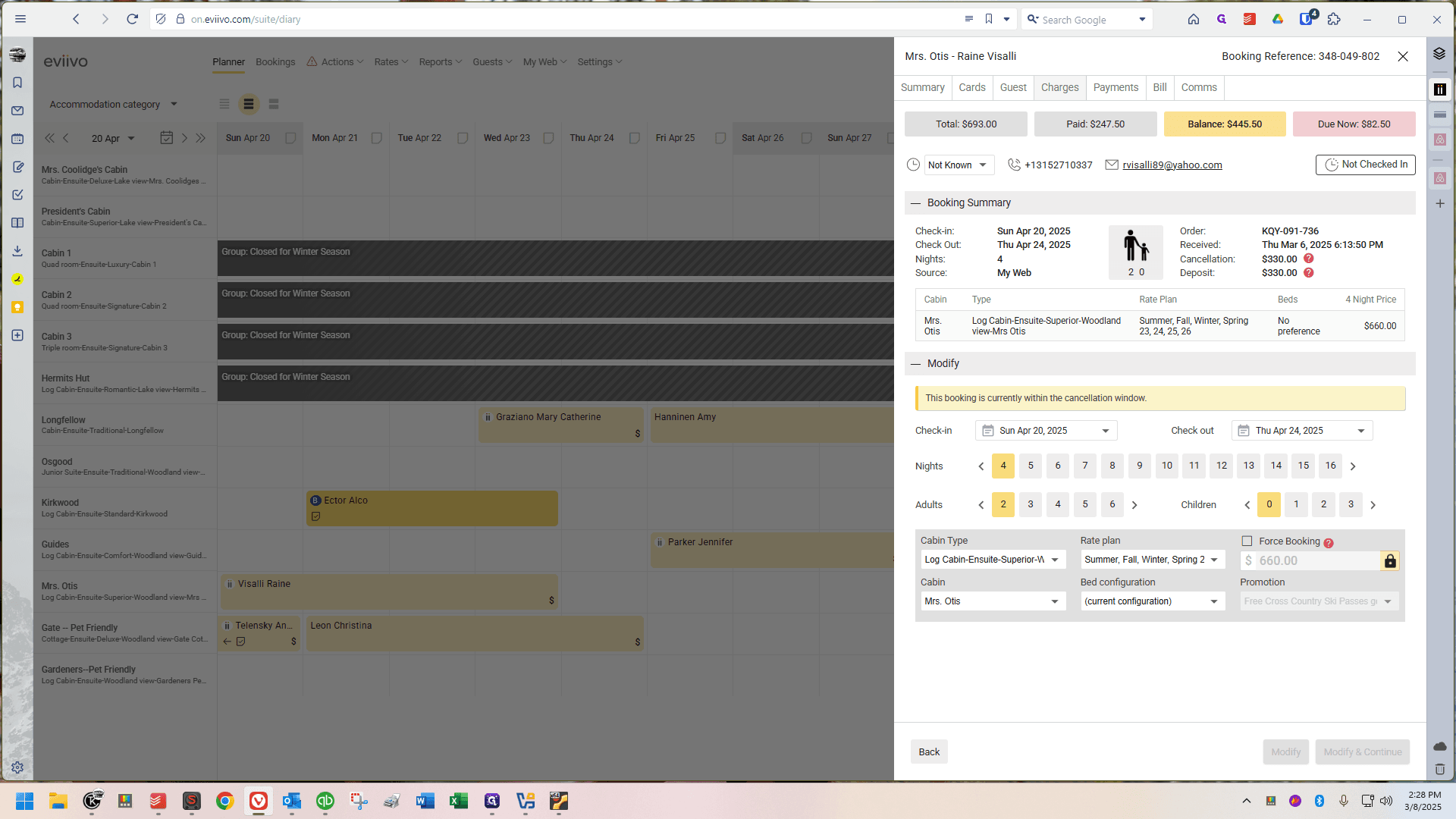The image size is (1456, 819).
Task: Open the planner calendar picker icon
Action: coord(167,137)
